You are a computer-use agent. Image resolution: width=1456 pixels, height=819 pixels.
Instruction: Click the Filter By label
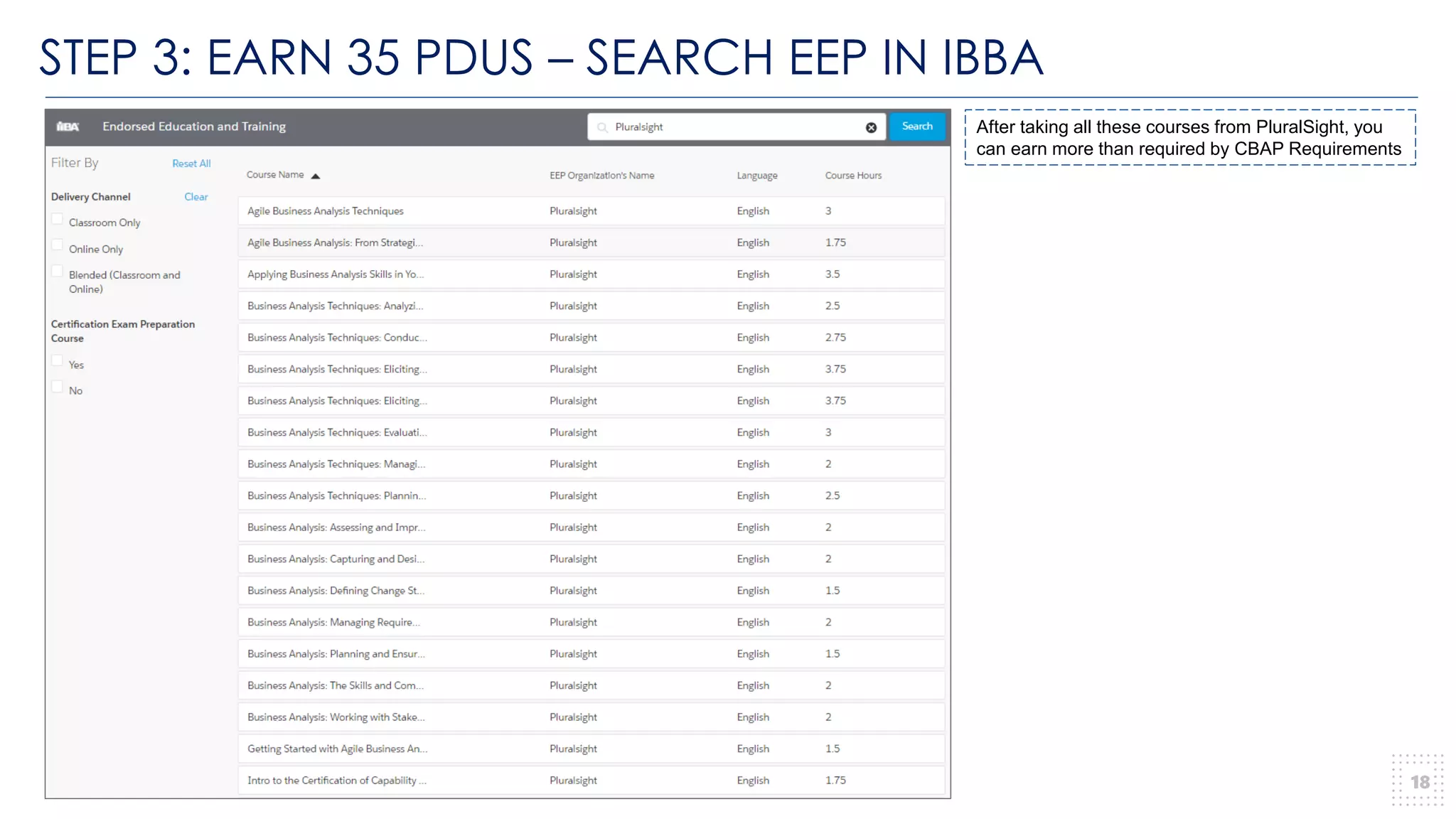coord(75,163)
